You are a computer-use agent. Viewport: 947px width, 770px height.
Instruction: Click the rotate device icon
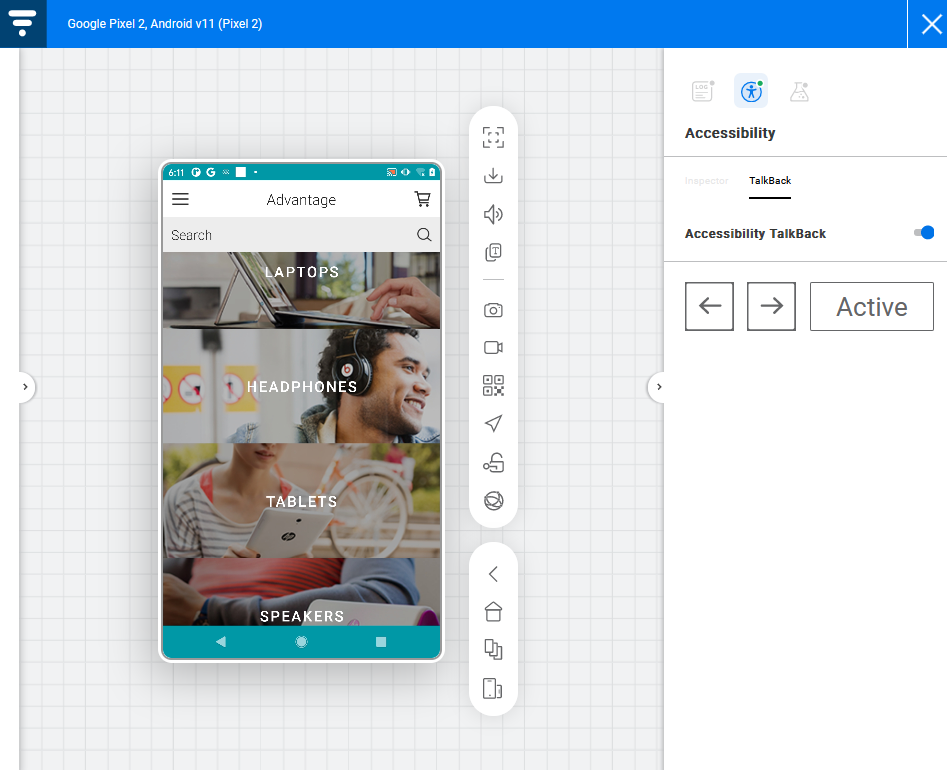(x=493, y=688)
